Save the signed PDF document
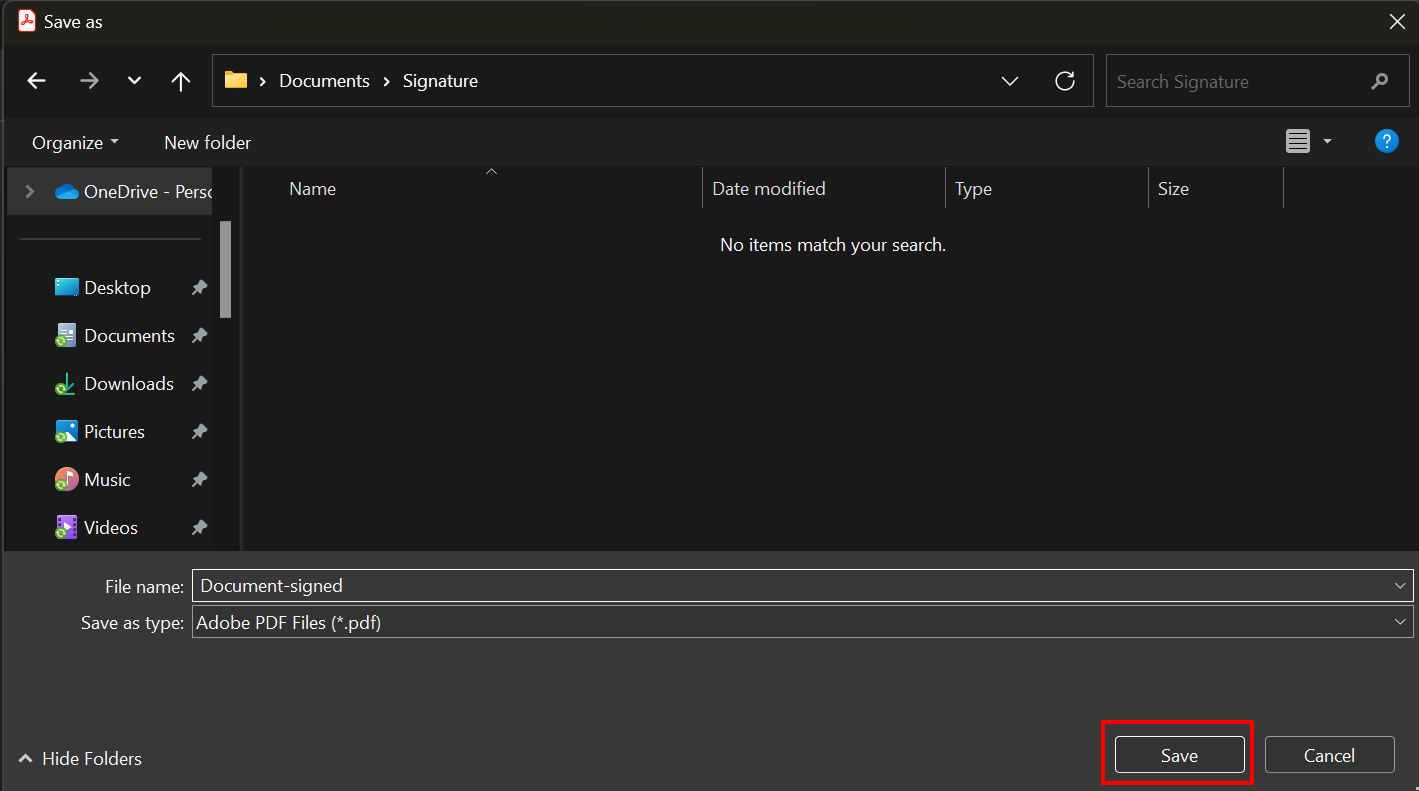 (1178, 754)
